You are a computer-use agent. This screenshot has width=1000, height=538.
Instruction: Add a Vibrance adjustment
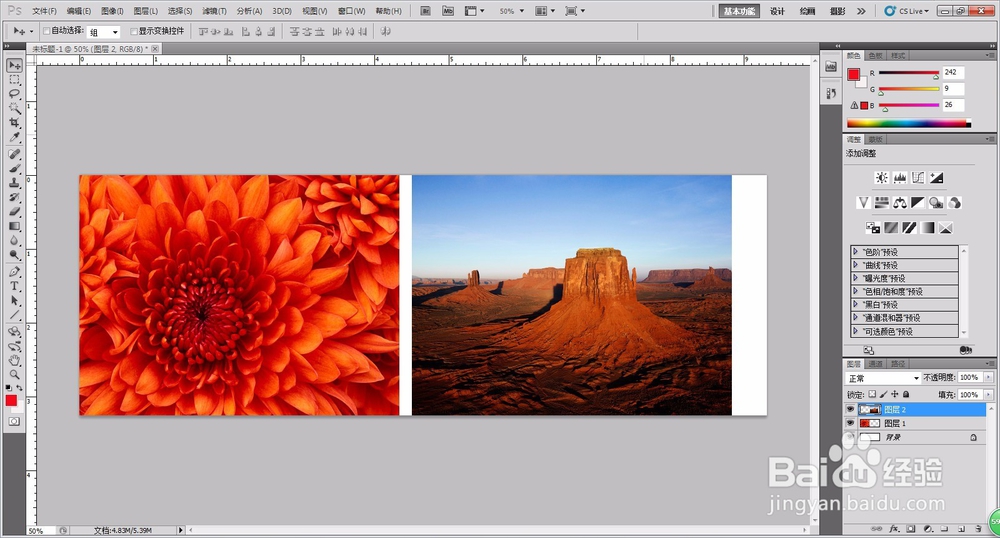point(864,203)
